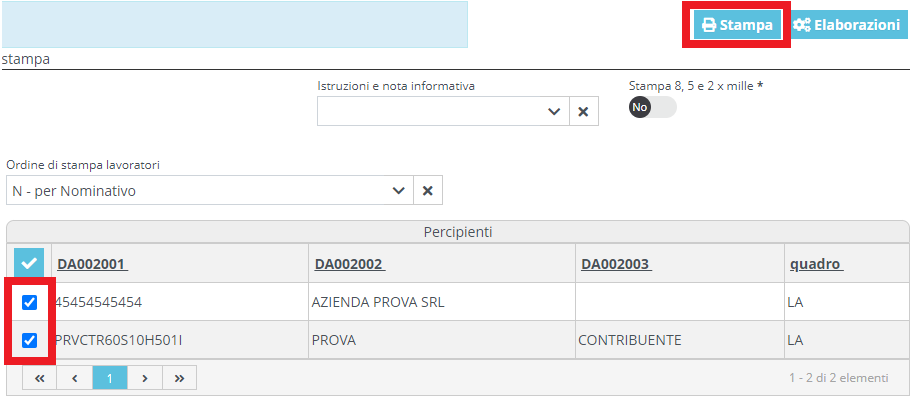Viewport: 912px width, 398px height.
Task: Expand the Istruzioni e nota informativa dropdown
Action: (554, 111)
